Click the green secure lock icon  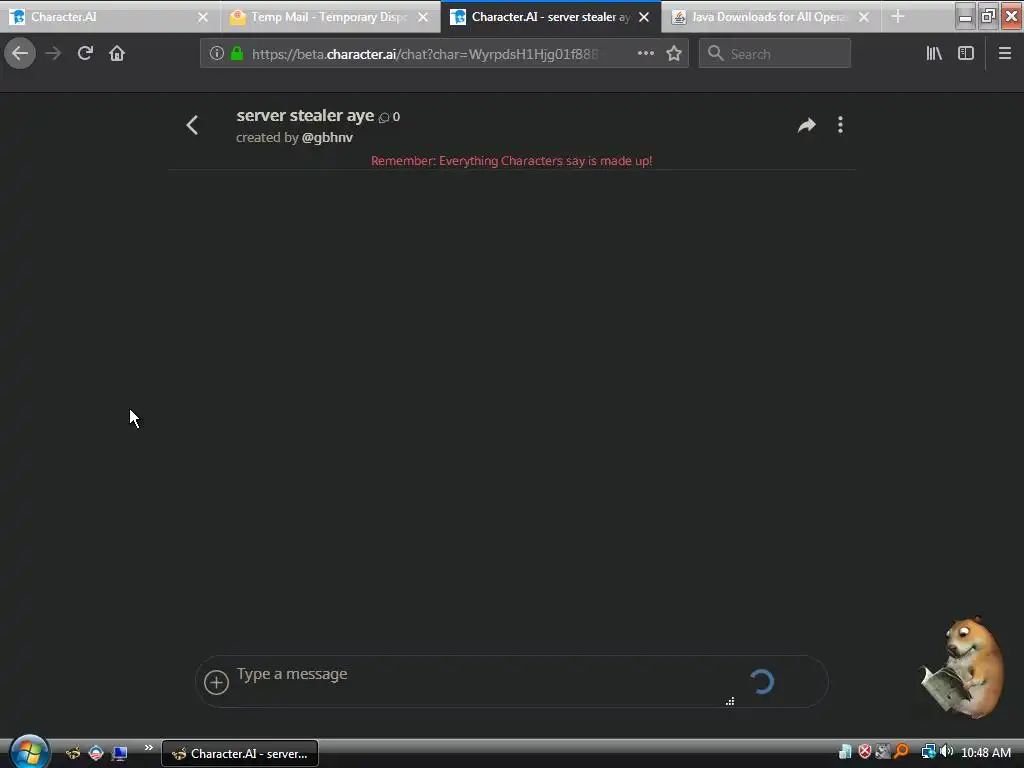pos(237,54)
